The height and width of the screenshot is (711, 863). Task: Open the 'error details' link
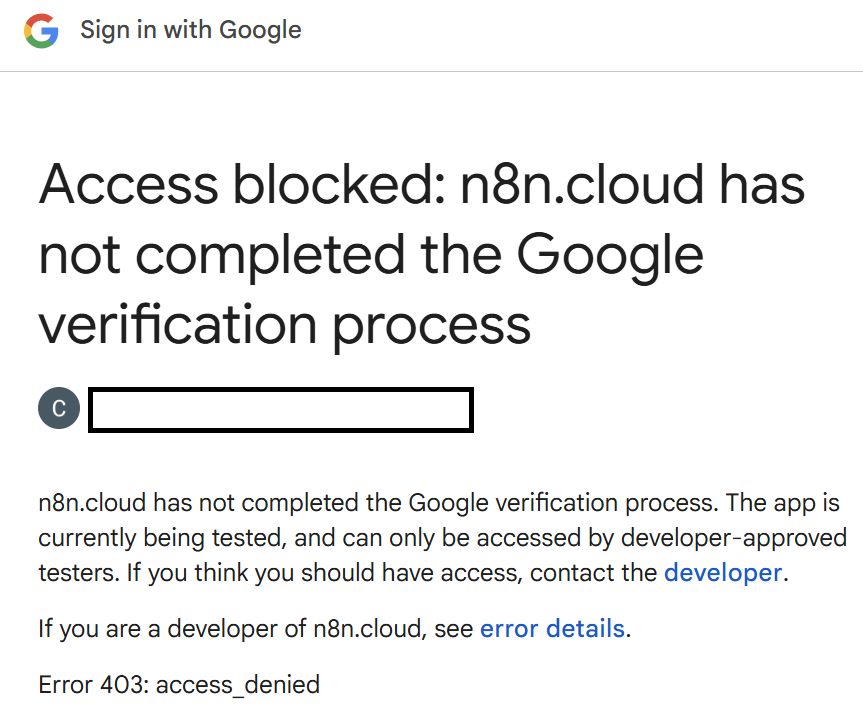pos(552,629)
